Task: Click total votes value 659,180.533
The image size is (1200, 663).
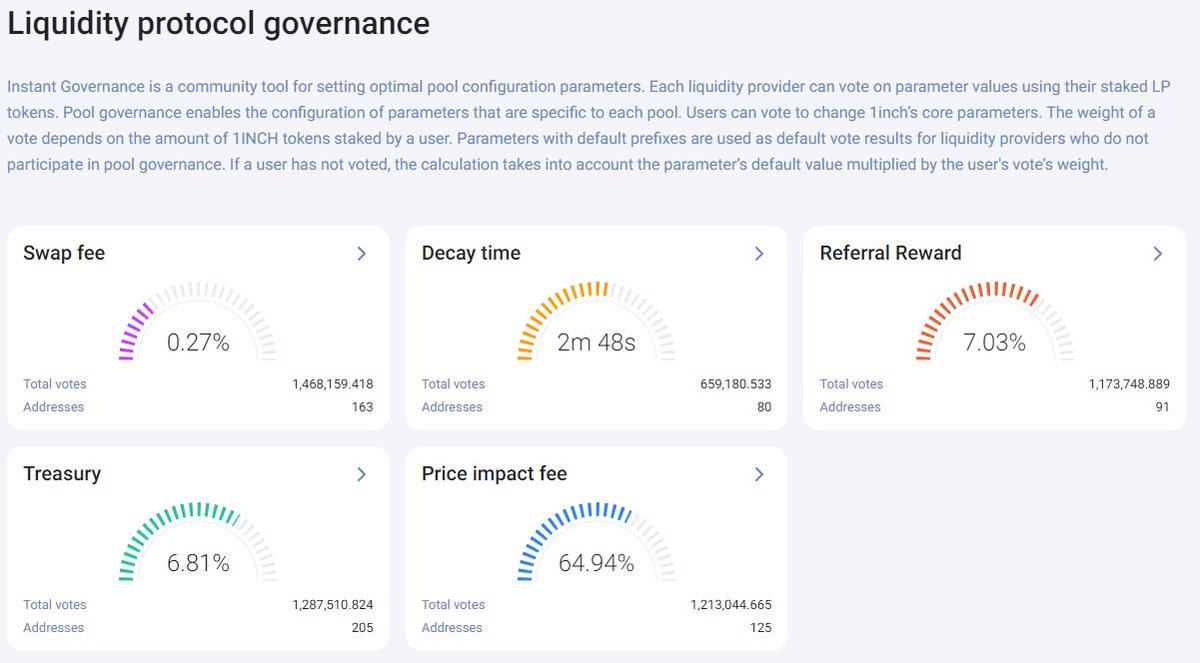Action: point(736,384)
